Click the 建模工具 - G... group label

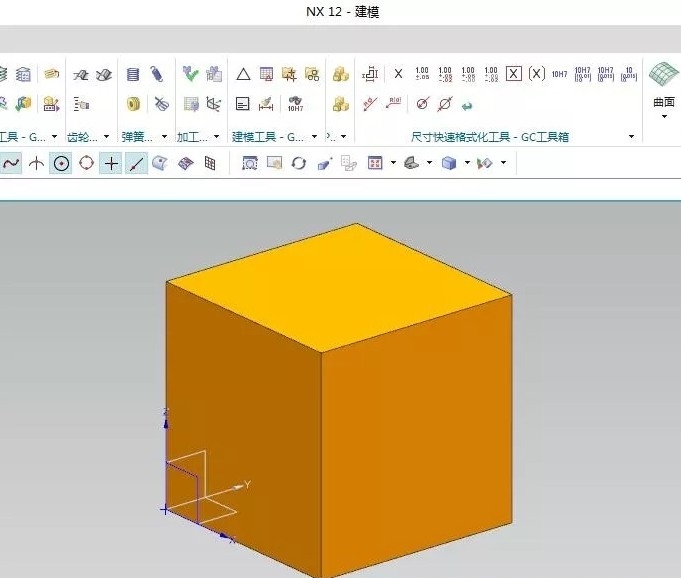point(268,137)
